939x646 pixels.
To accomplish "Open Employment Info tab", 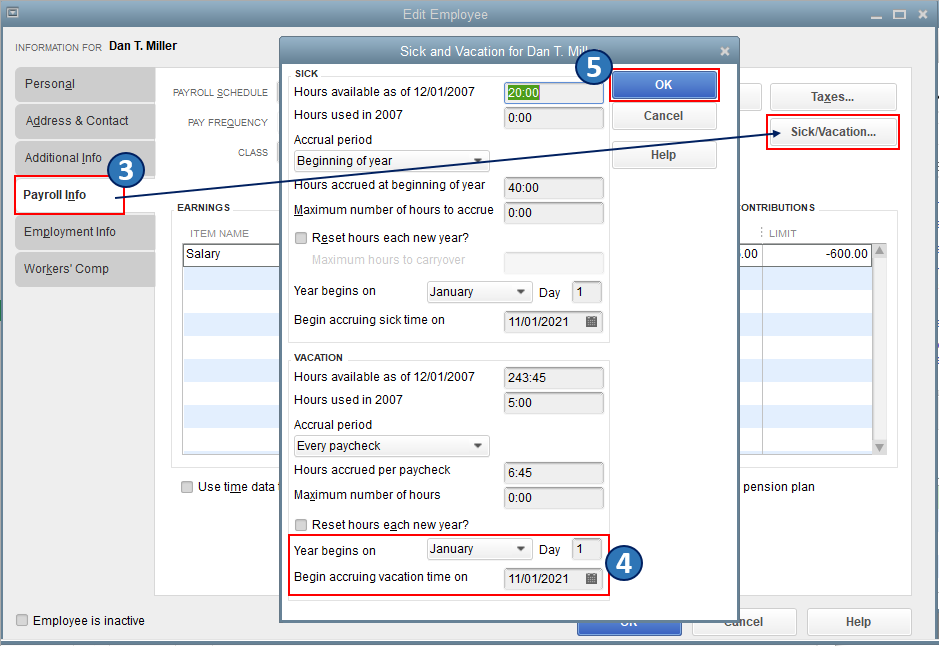I will tap(85, 232).
